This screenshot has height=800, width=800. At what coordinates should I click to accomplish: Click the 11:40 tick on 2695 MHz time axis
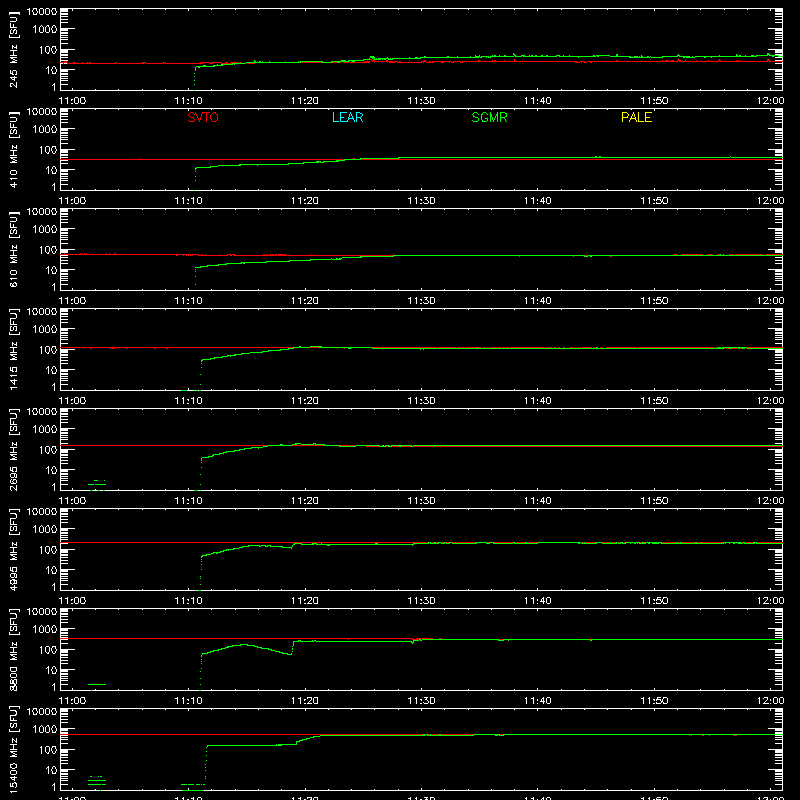(538, 501)
